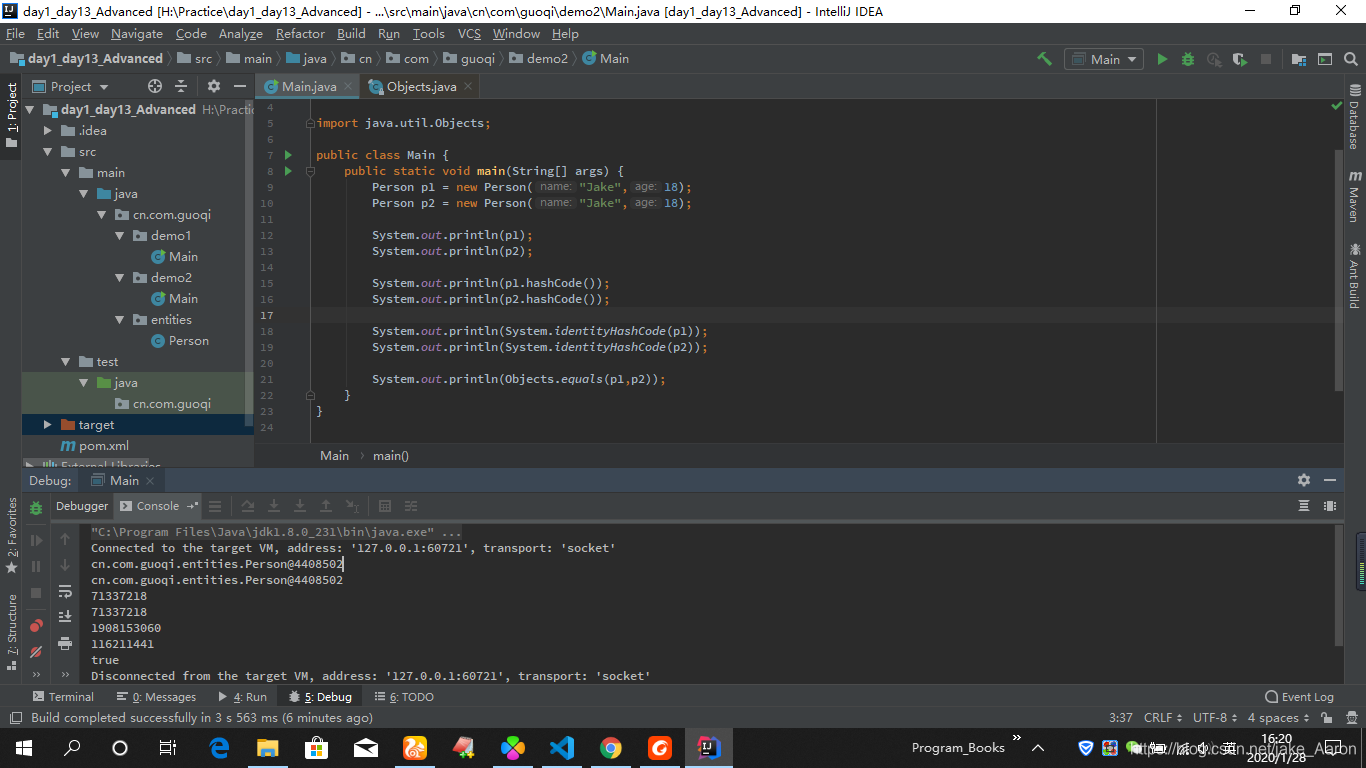Collapse the entities package in the Project tree

coord(119,319)
